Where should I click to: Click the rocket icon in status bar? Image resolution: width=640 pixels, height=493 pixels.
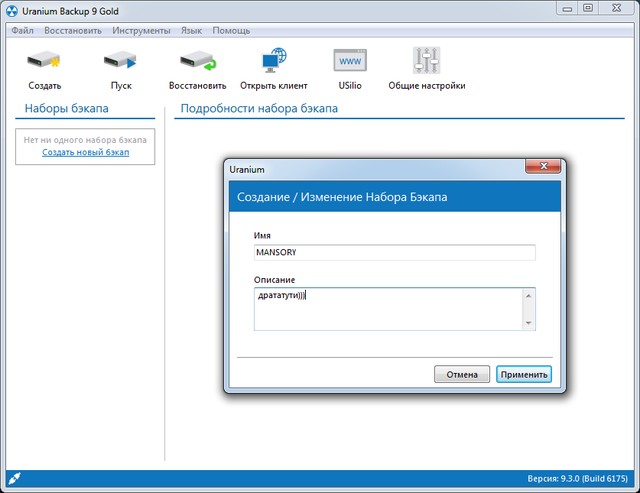tap(14, 478)
